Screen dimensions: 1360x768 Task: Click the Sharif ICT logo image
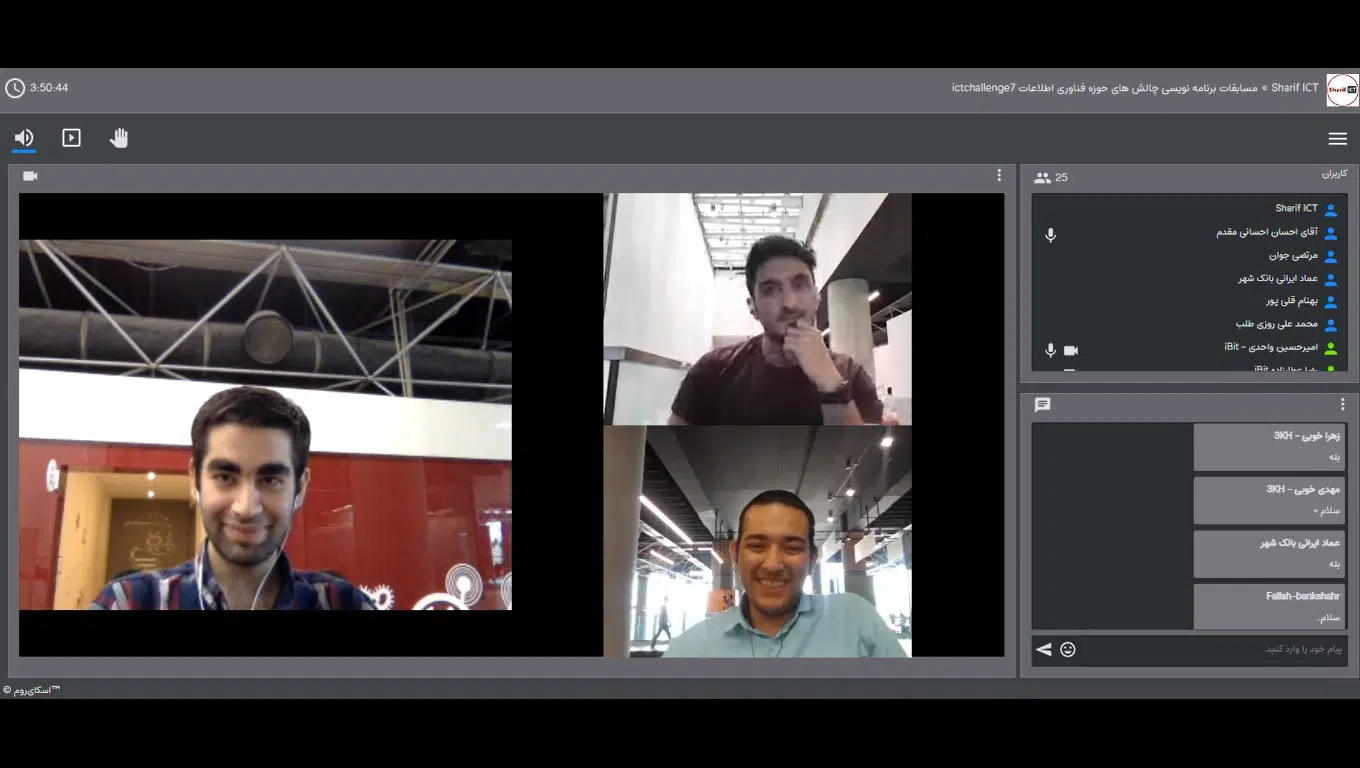click(1342, 89)
